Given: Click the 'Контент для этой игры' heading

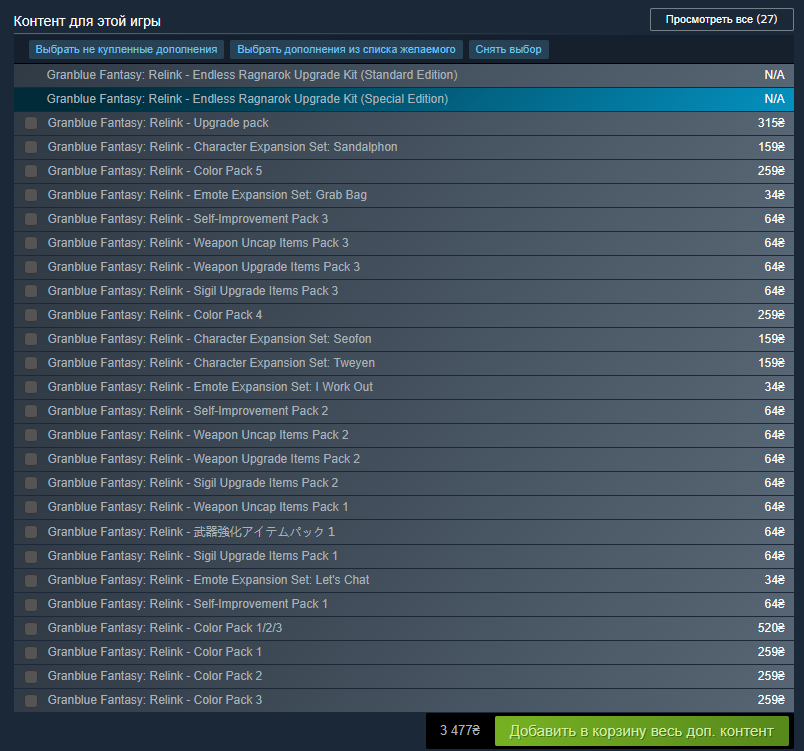Looking at the screenshot, I should pyautogui.click(x=87, y=21).
